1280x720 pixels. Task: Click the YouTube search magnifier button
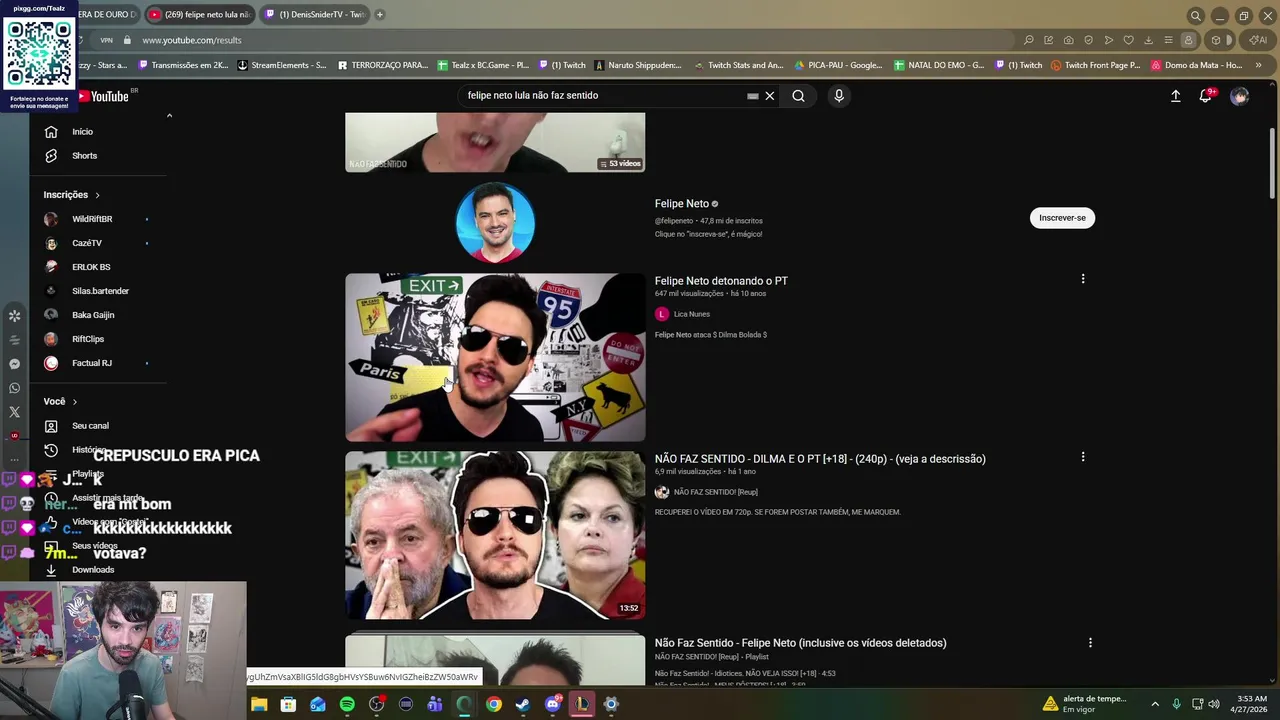pyautogui.click(x=798, y=96)
